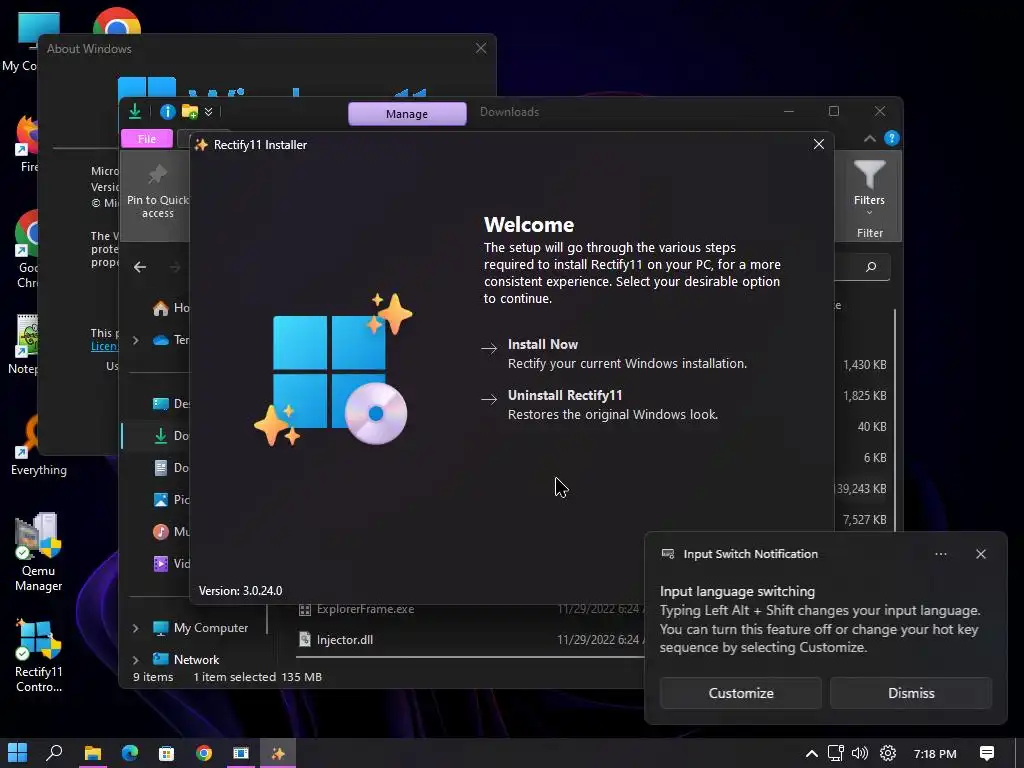This screenshot has height=768, width=1024.
Task: Switch to About Windows taskbar item
Action: (241, 753)
